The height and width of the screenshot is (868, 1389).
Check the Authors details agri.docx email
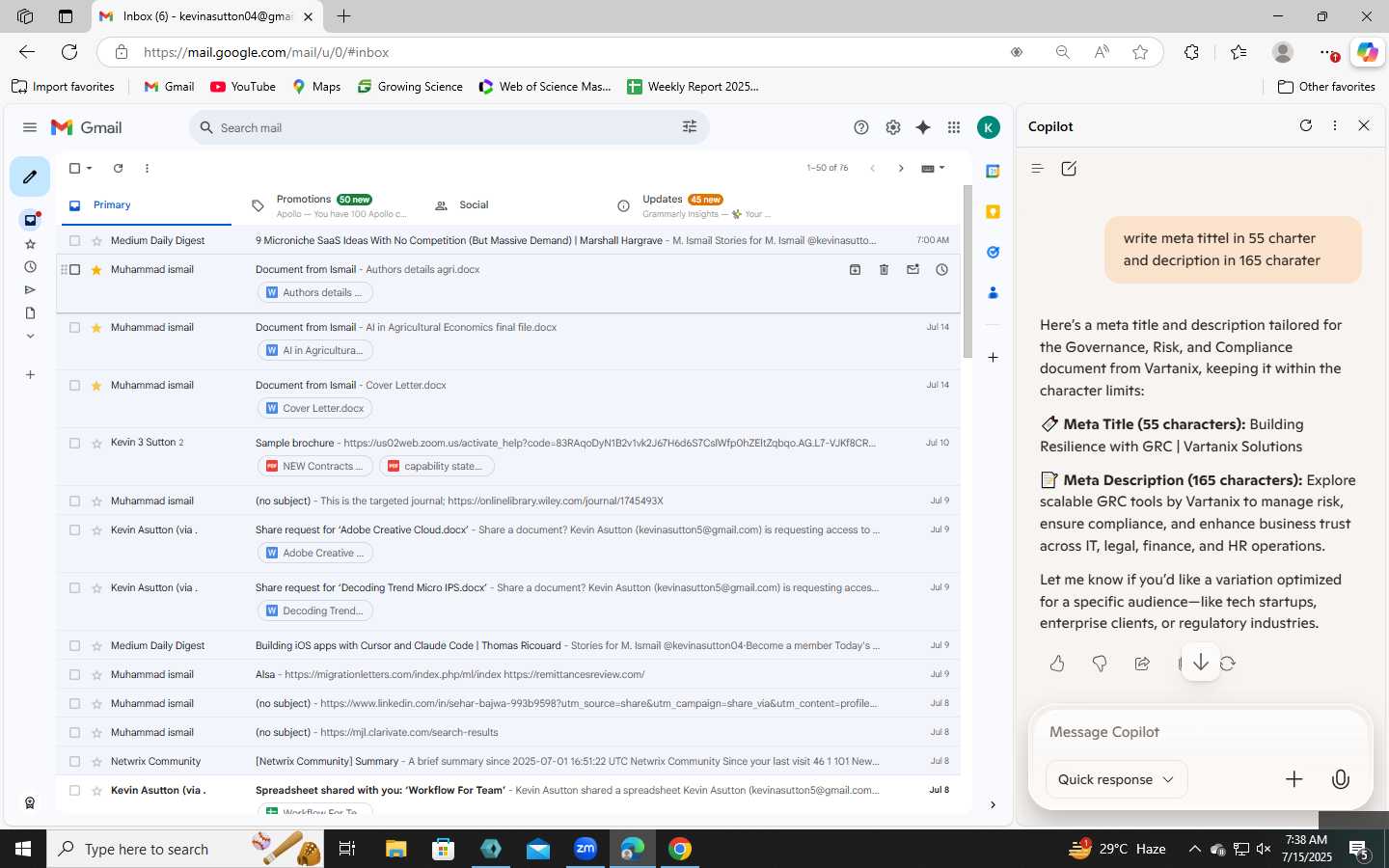click(74, 270)
